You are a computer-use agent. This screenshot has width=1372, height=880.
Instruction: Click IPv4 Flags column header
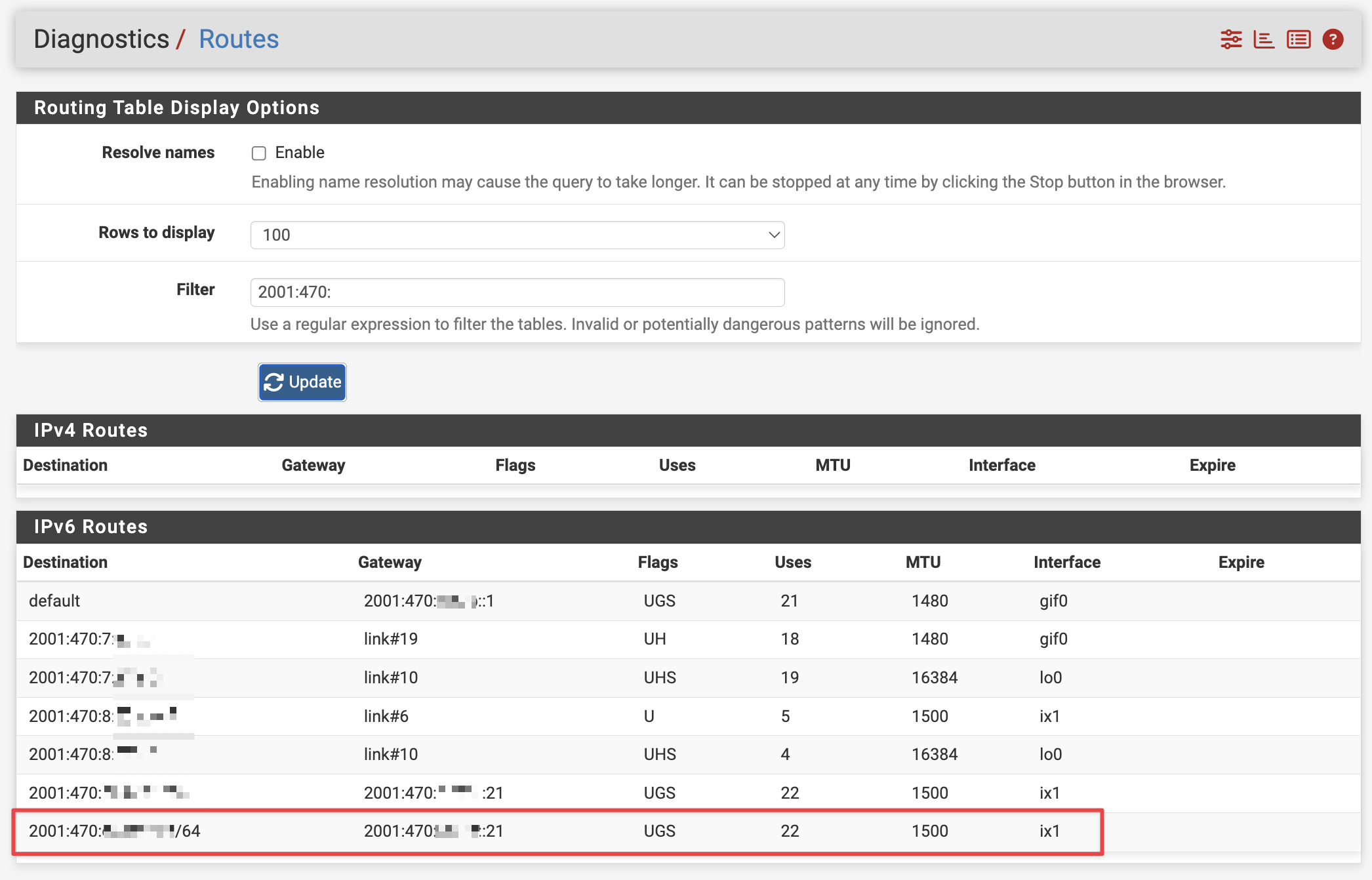coord(515,465)
